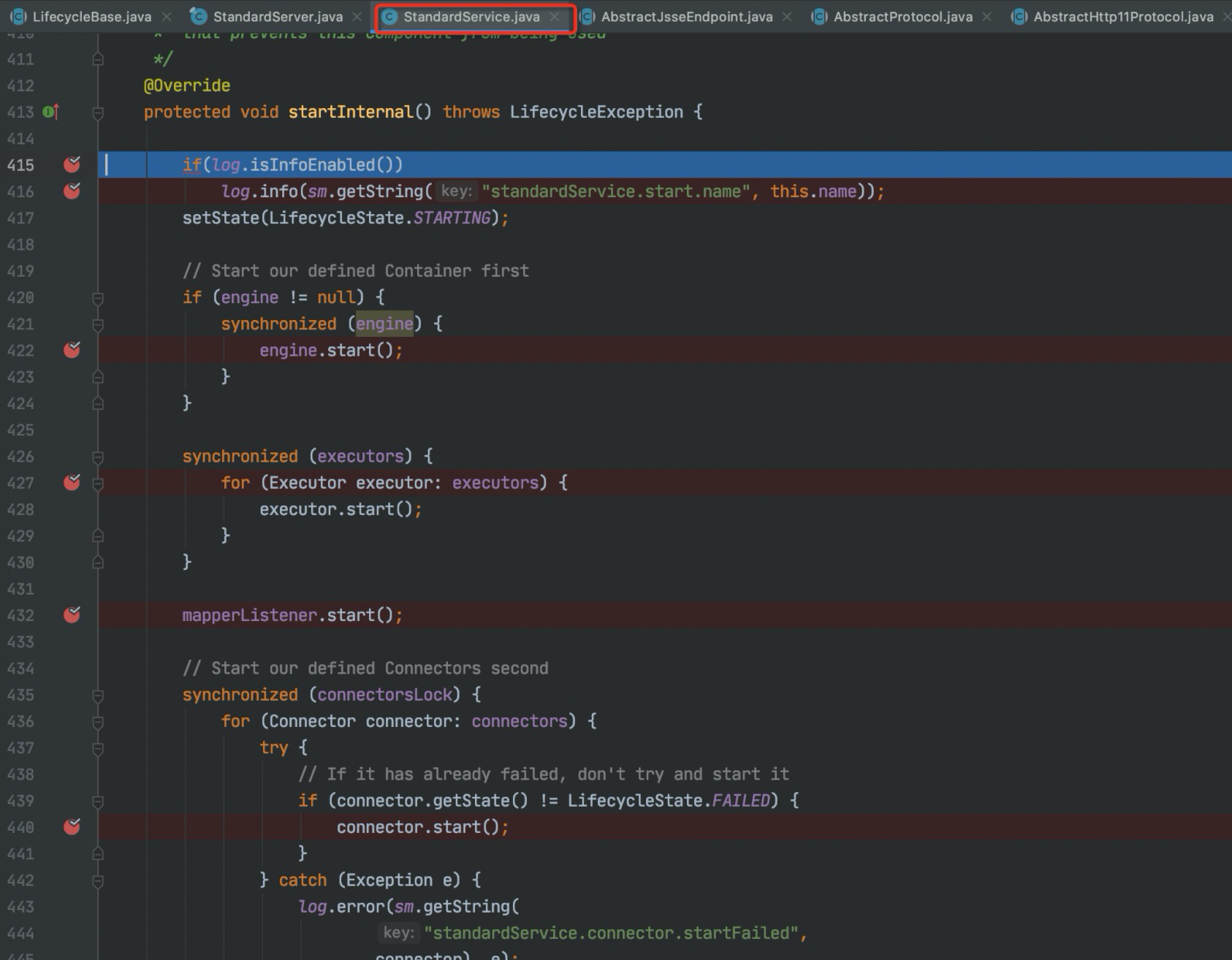Click the fold end marker on line 429
Image resolution: width=1232 pixels, height=960 pixels.
pos(98,536)
